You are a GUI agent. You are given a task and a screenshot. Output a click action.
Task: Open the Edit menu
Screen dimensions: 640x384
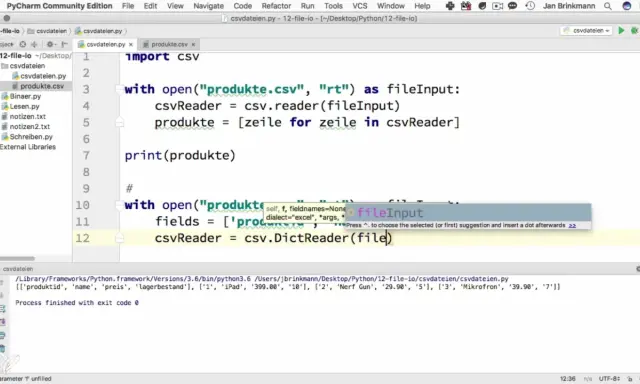pos(150,6)
